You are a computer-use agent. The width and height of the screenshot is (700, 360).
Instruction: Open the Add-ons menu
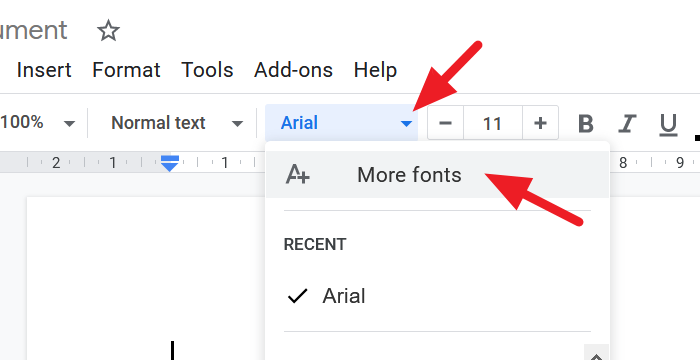(x=293, y=70)
